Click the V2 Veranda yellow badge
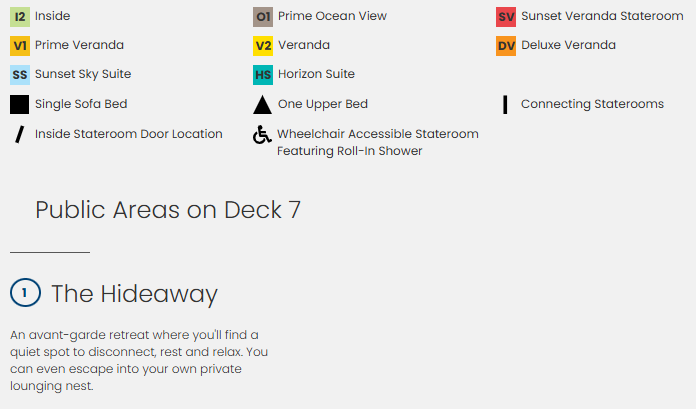The height and width of the screenshot is (409, 696). (263, 46)
